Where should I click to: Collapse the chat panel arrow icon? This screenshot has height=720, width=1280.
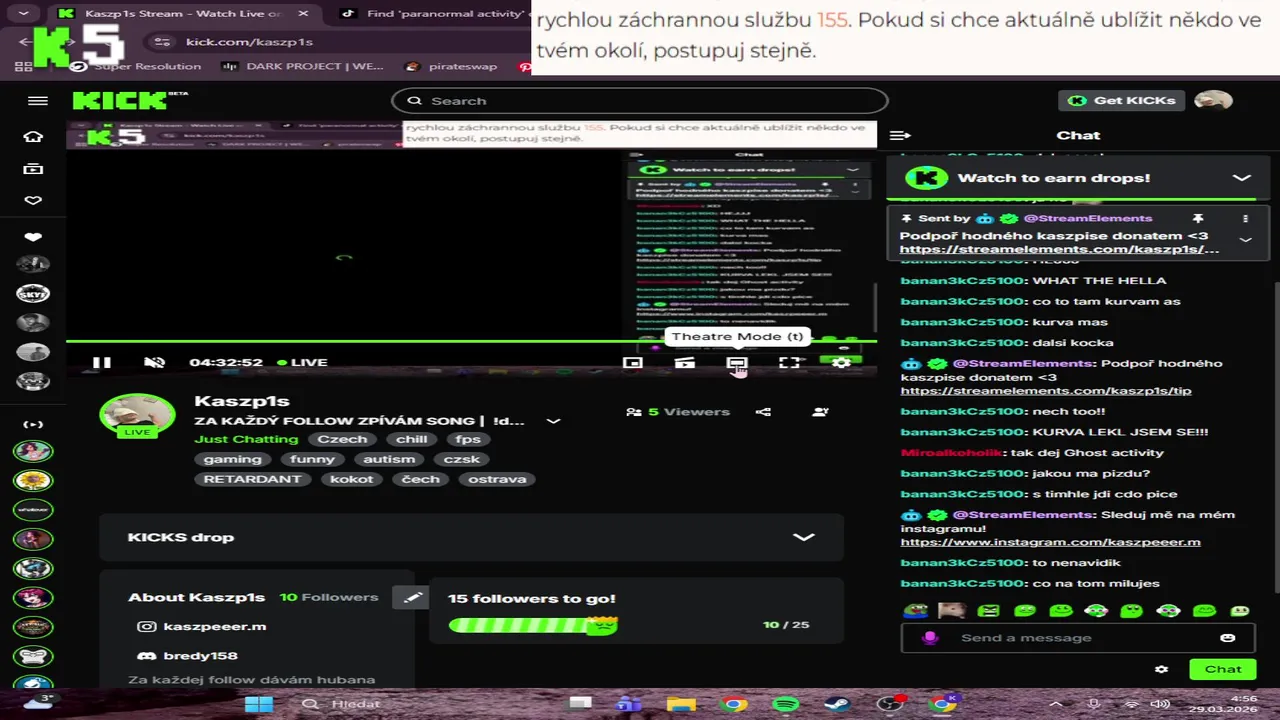click(899, 135)
